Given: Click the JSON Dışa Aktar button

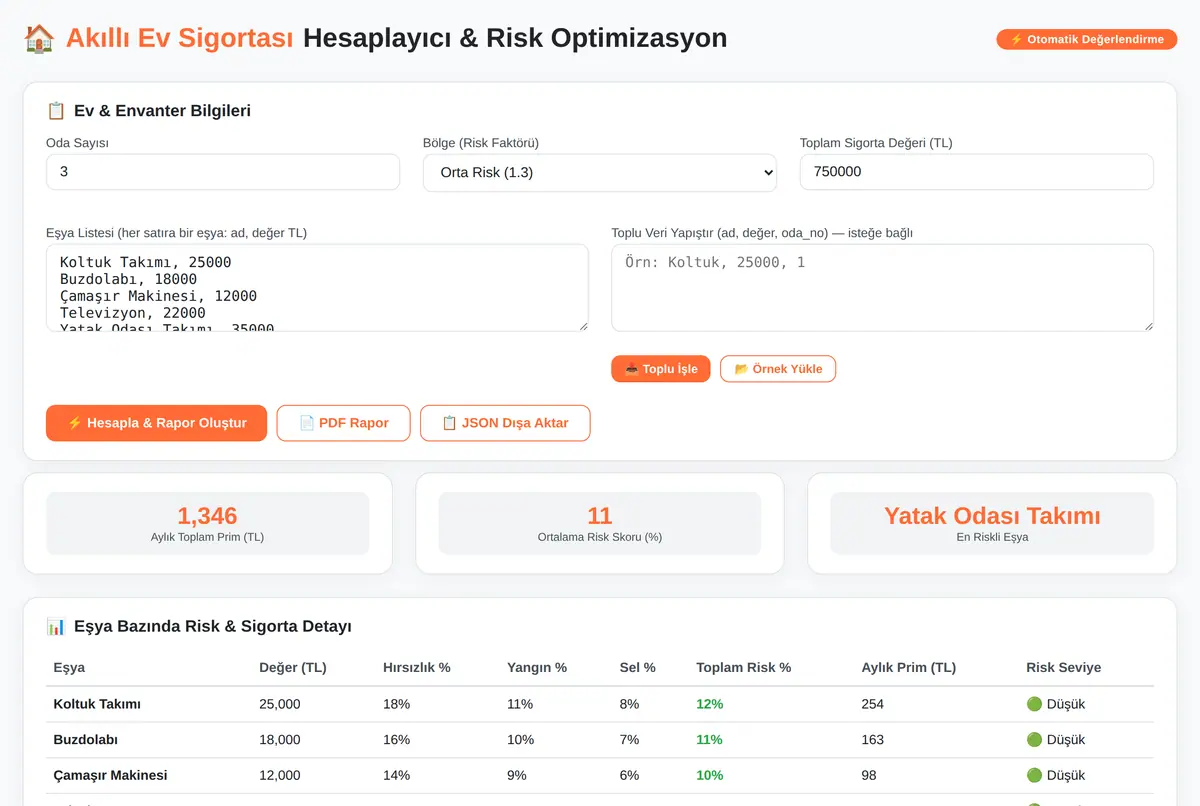Looking at the screenshot, I should [x=505, y=423].
